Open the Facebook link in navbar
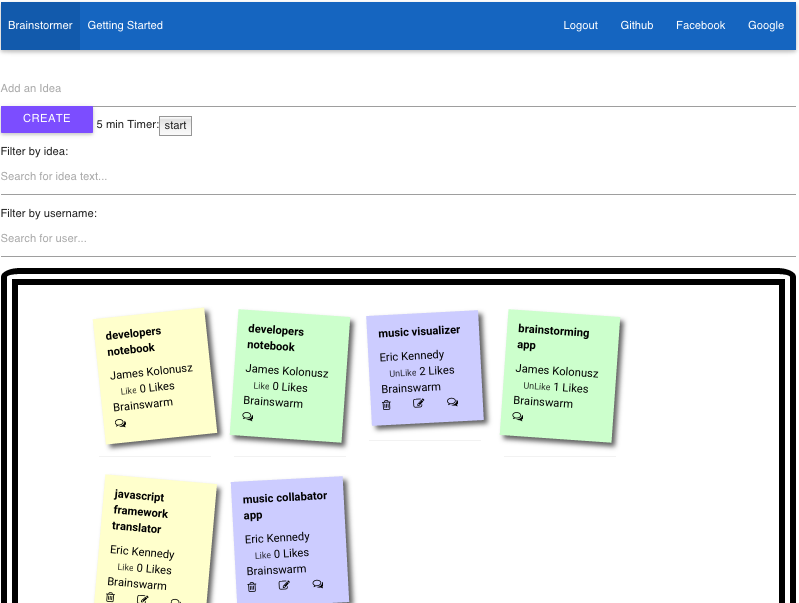Screen dimensions: 799x603 [x=700, y=25]
